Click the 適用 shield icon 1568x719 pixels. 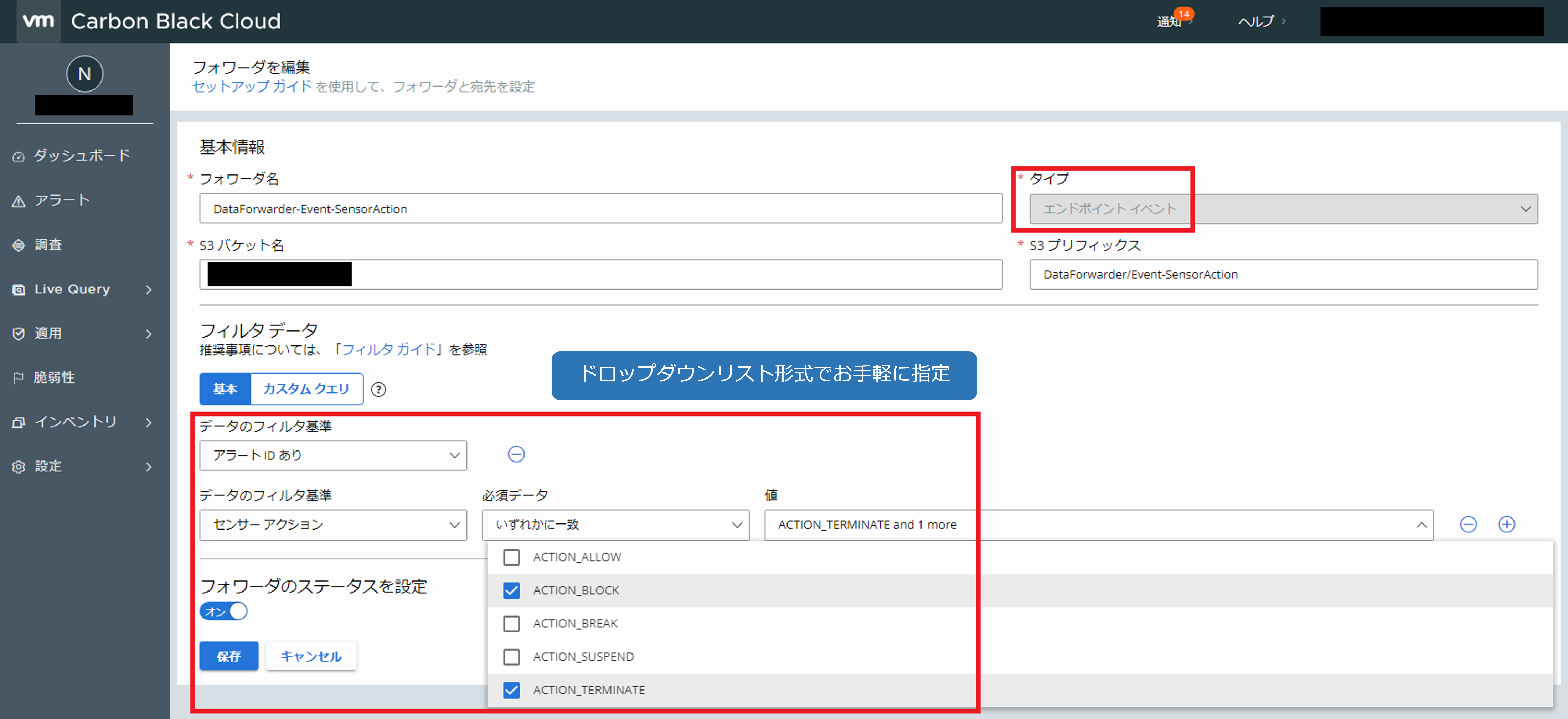click(x=19, y=333)
